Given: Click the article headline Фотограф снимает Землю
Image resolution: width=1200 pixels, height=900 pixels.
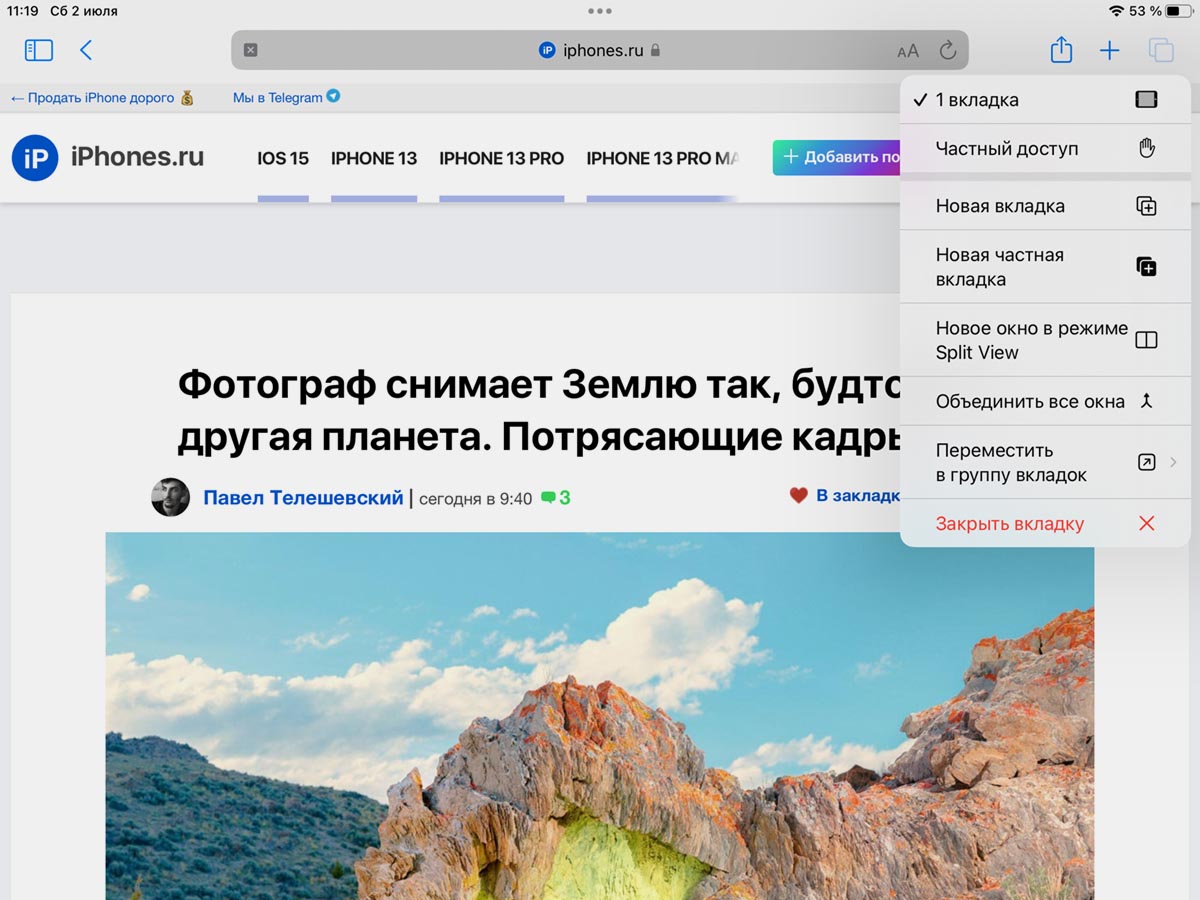Looking at the screenshot, I should point(540,410).
